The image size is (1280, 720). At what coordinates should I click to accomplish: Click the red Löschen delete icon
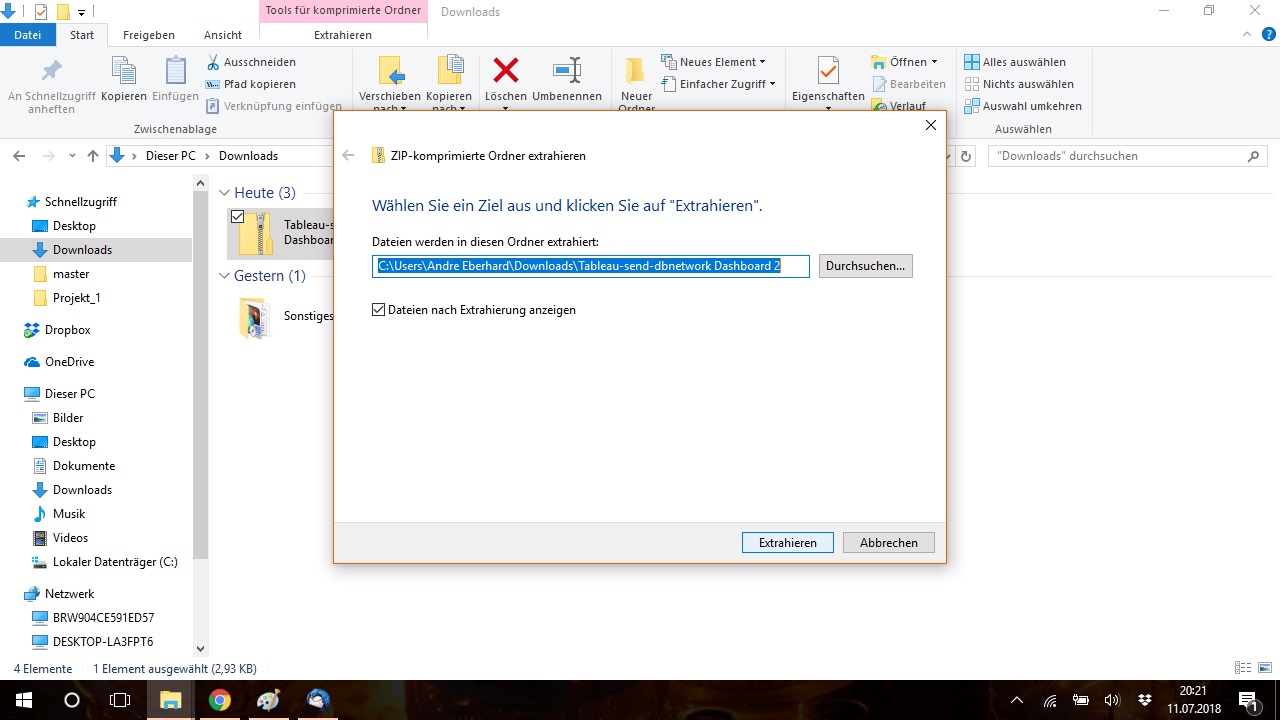pos(506,70)
